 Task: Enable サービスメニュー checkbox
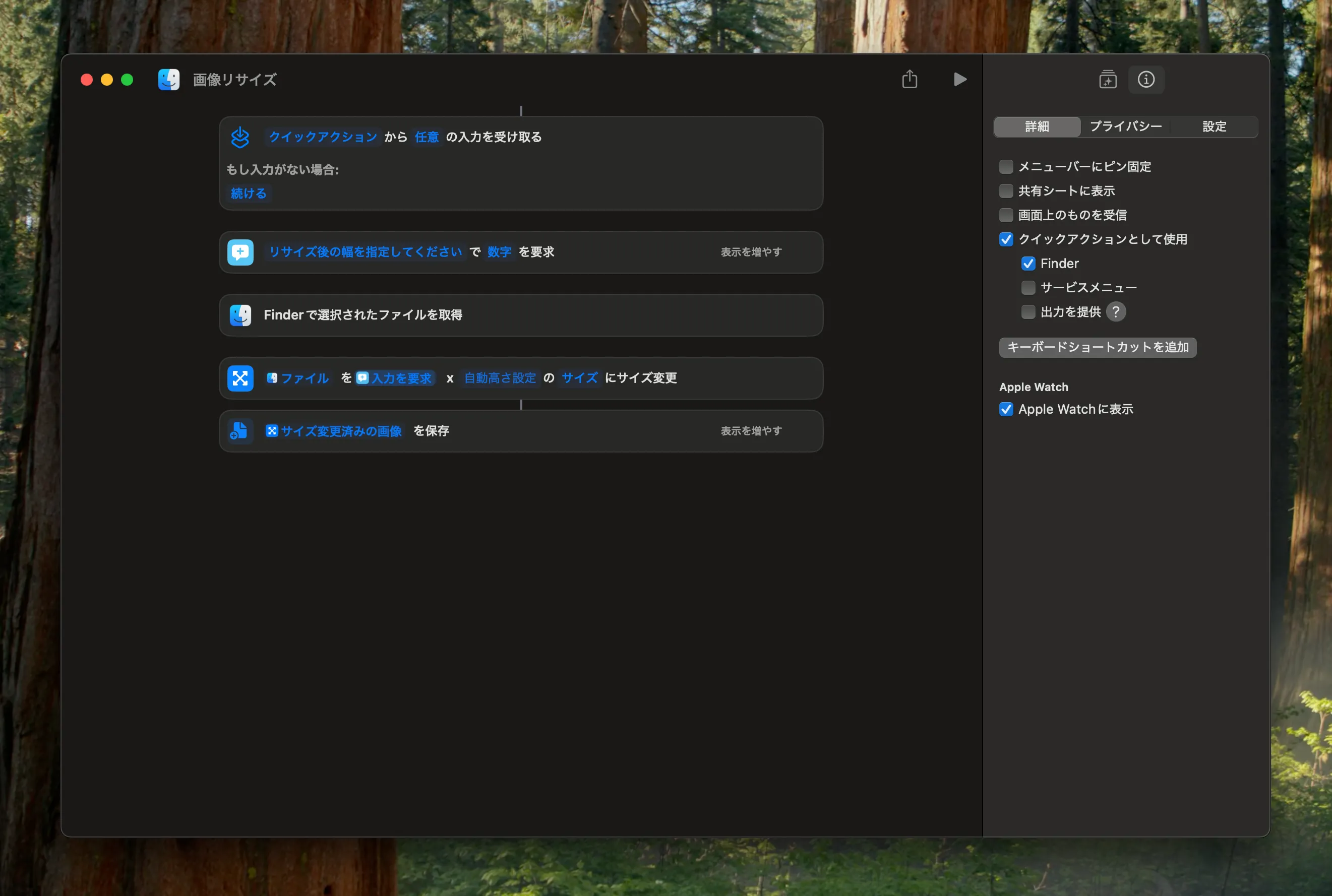pos(1028,287)
